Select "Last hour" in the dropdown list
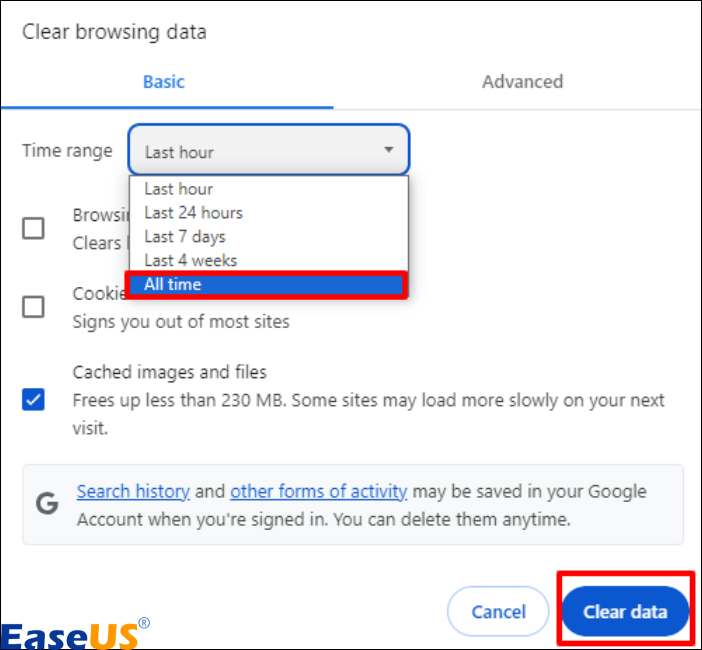This screenshot has width=702, height=650. 179,189
